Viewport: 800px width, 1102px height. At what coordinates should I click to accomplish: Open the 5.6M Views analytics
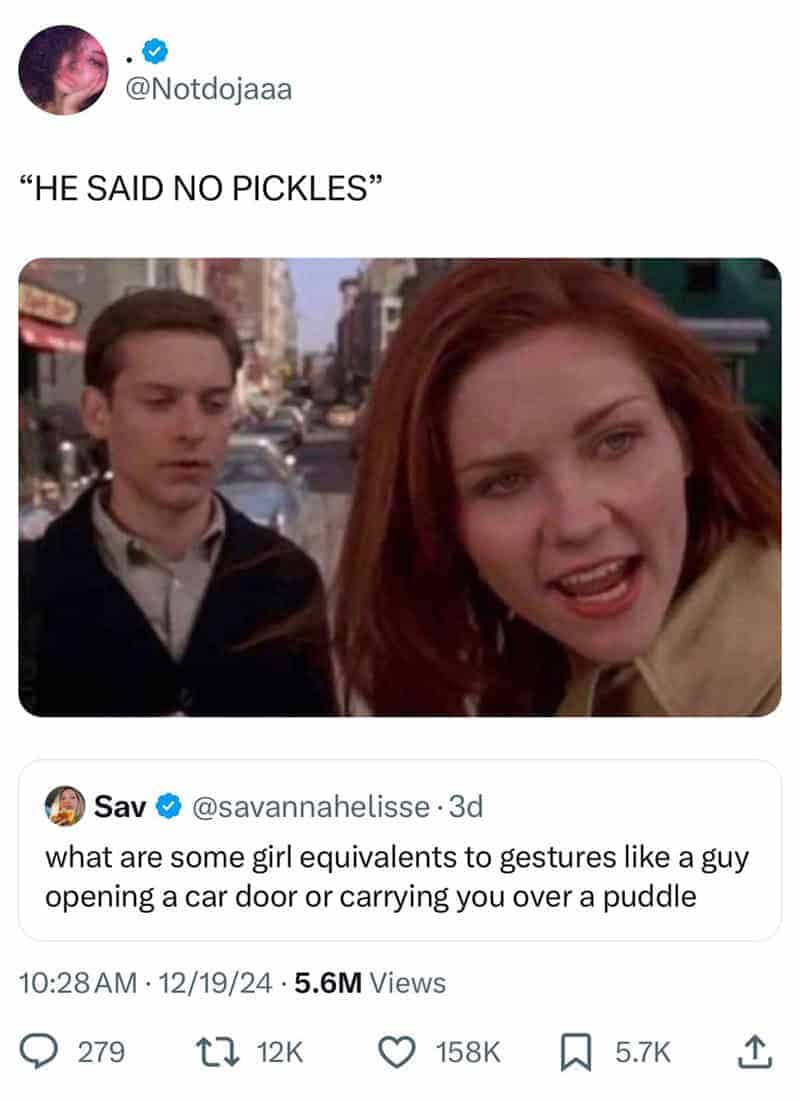click(370, 983)
